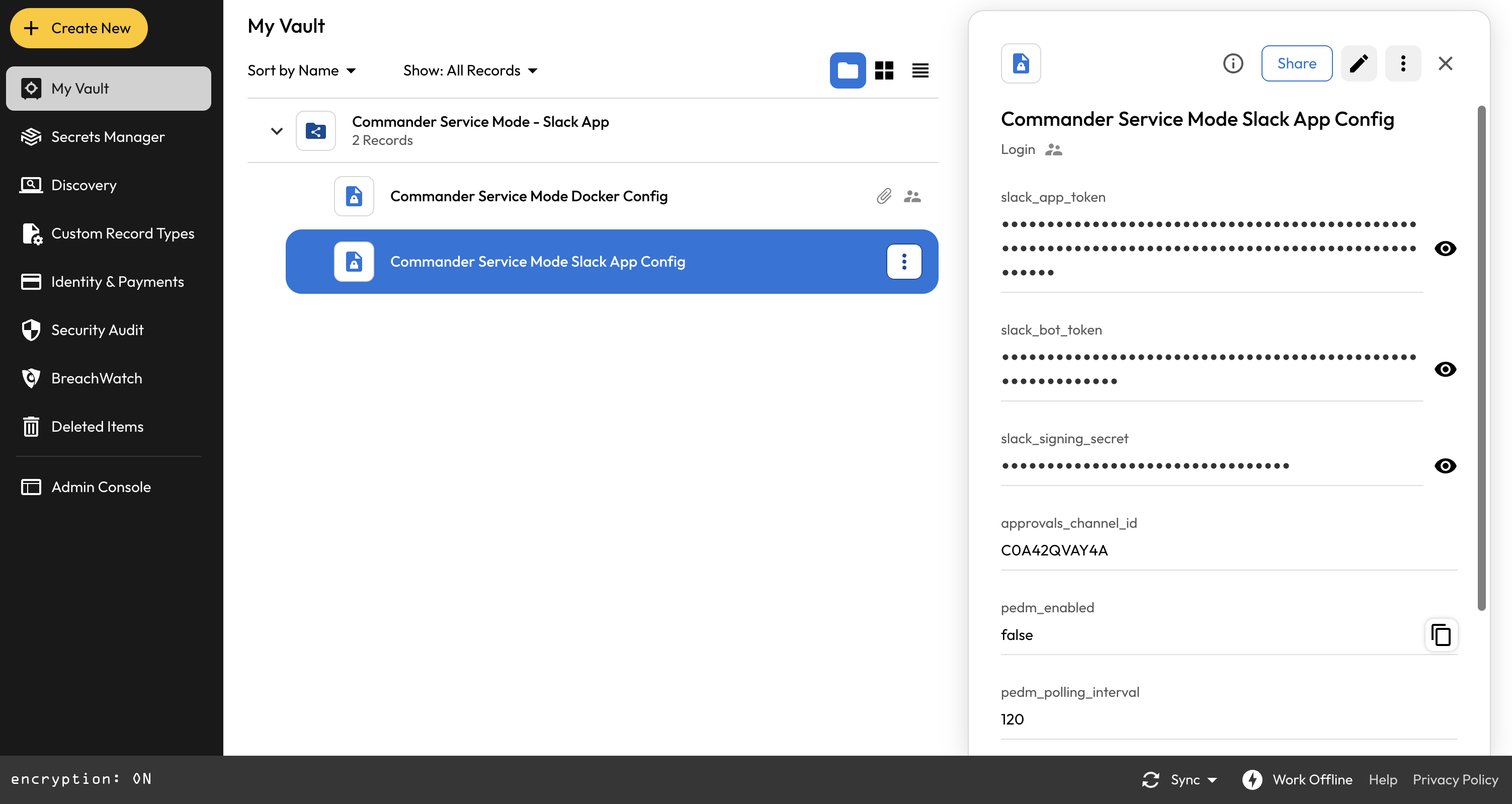Select Commander Service Mode Docker Config record
Screen dimensions: 1512x804
pos(528,196)
